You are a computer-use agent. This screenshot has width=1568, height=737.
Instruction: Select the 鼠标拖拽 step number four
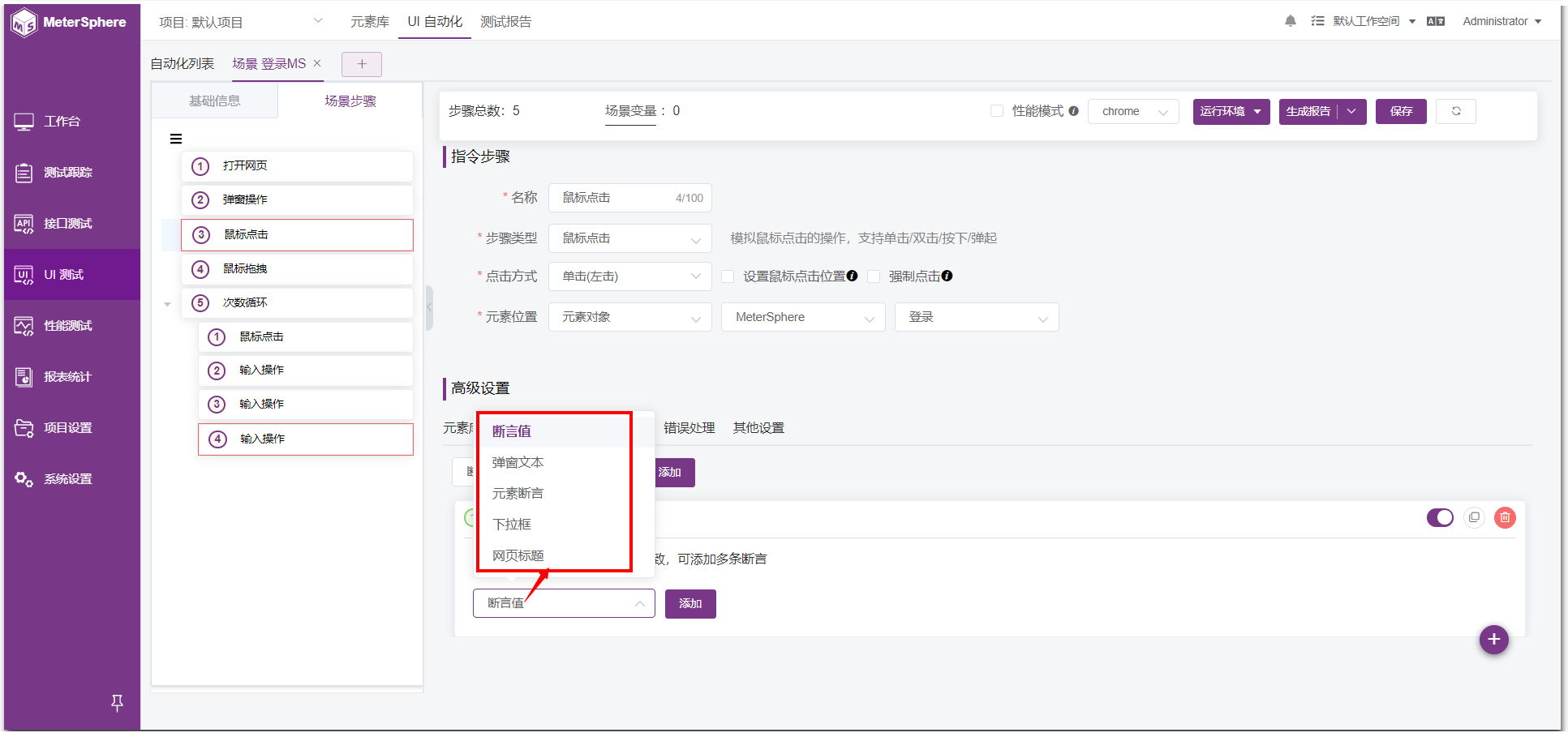(297, 269)
